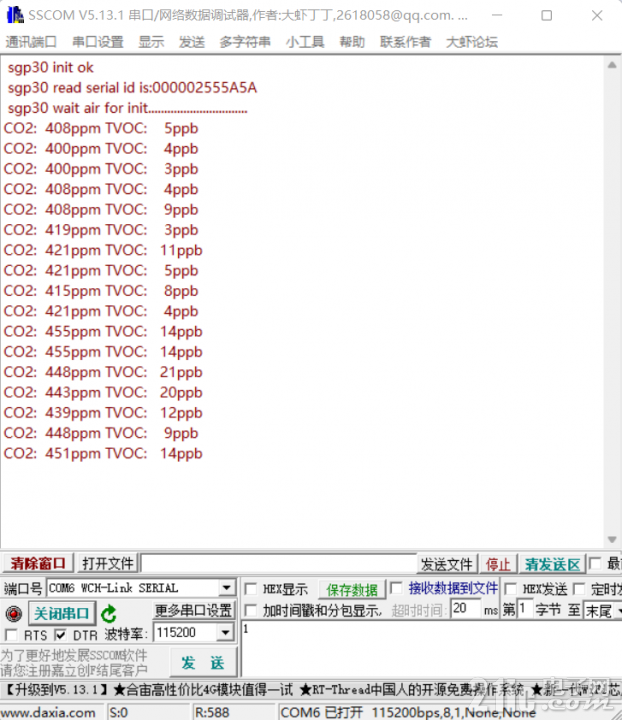Click the 打开文件 button
Image resolution: width=622 pixels, height=720 pixels.
click(107, 563)
